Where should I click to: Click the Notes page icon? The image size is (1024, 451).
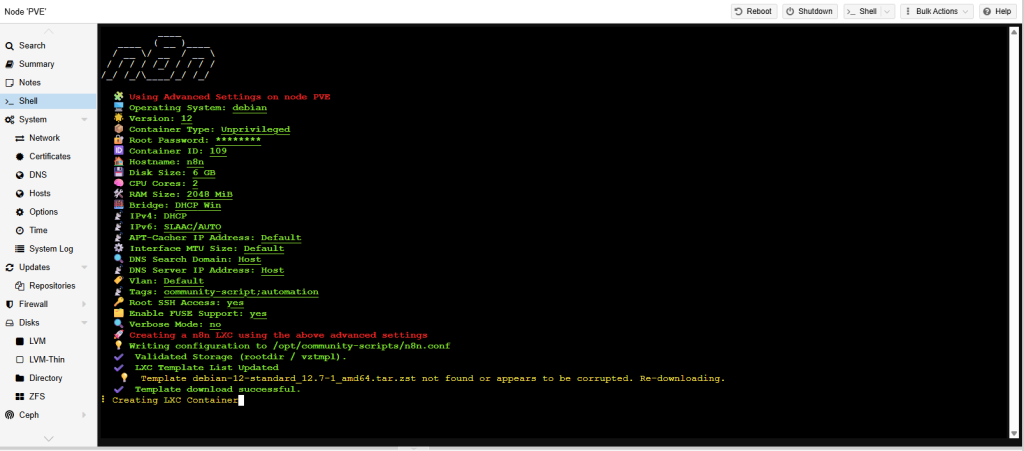click(9, 83)
